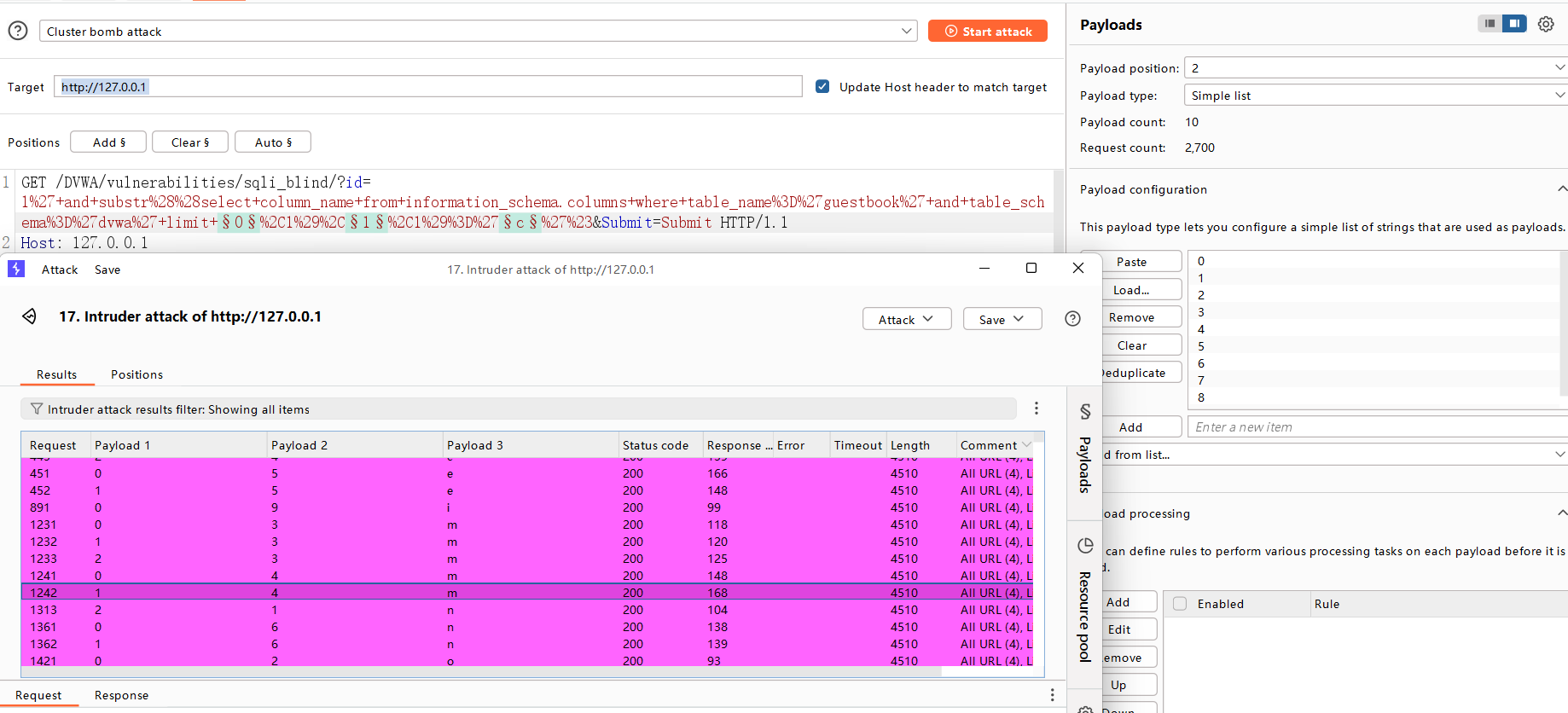The width and height of the screenshot is (1568, 713).
Task: Open the Add from list dropdown
Action: click(1335, 455)
